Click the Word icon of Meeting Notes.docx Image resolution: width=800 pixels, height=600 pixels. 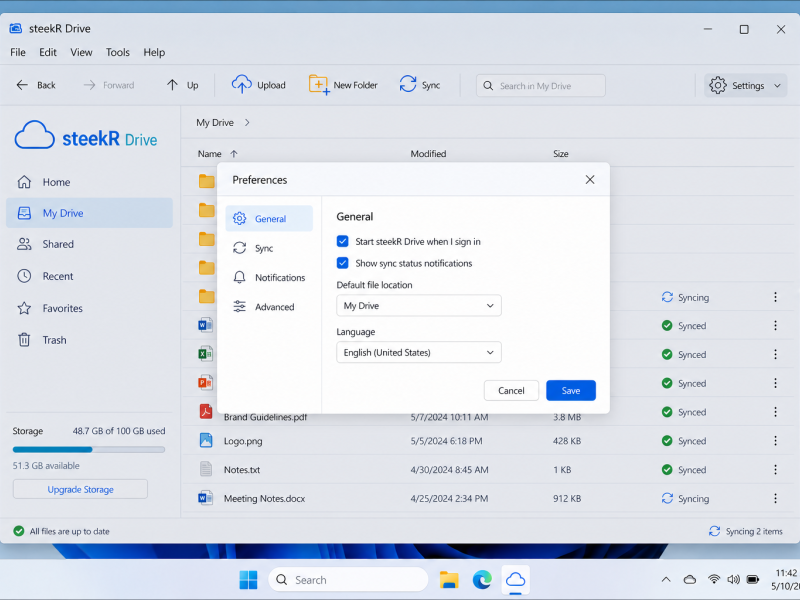pos(206,498)
